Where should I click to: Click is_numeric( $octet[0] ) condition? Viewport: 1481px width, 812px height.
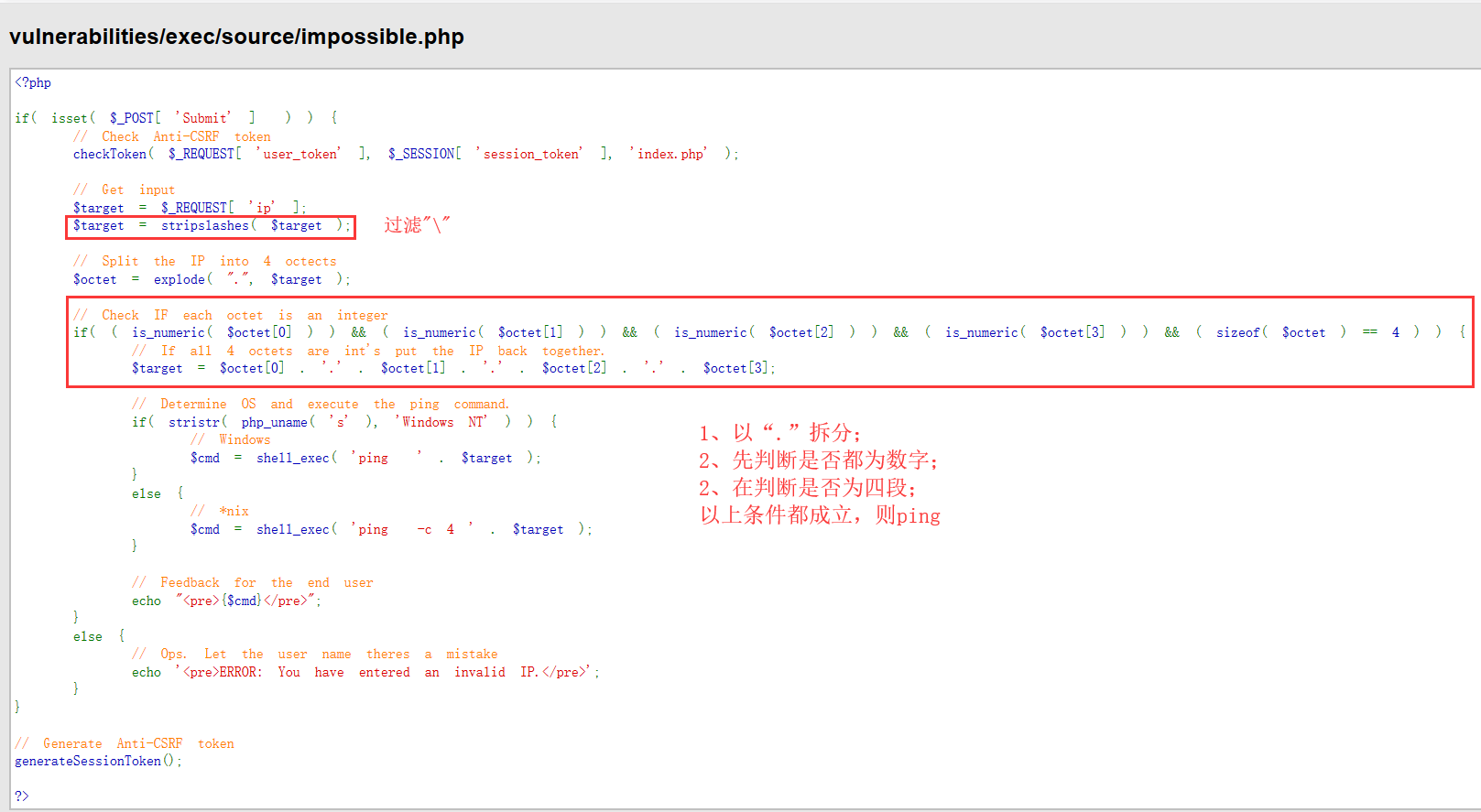pyautogui.click(x=223, y=332)
